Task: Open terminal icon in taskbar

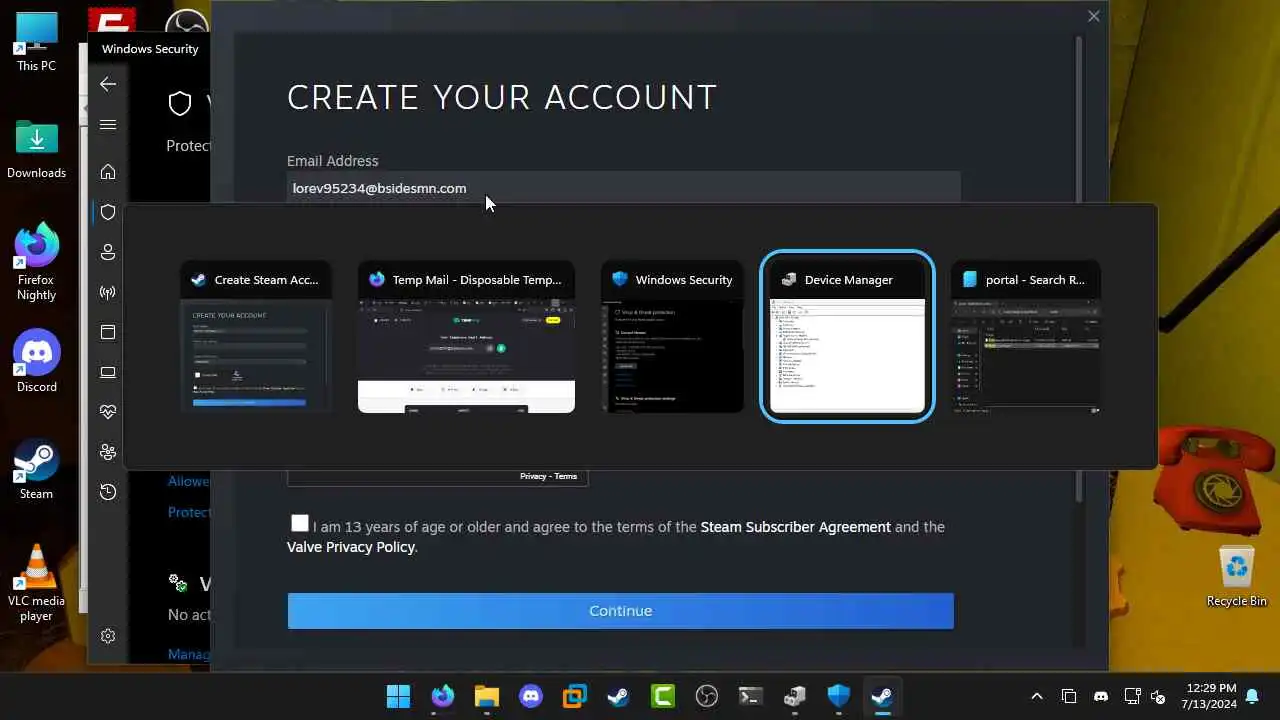Action: pyautogui.click(x=750, y=696)
